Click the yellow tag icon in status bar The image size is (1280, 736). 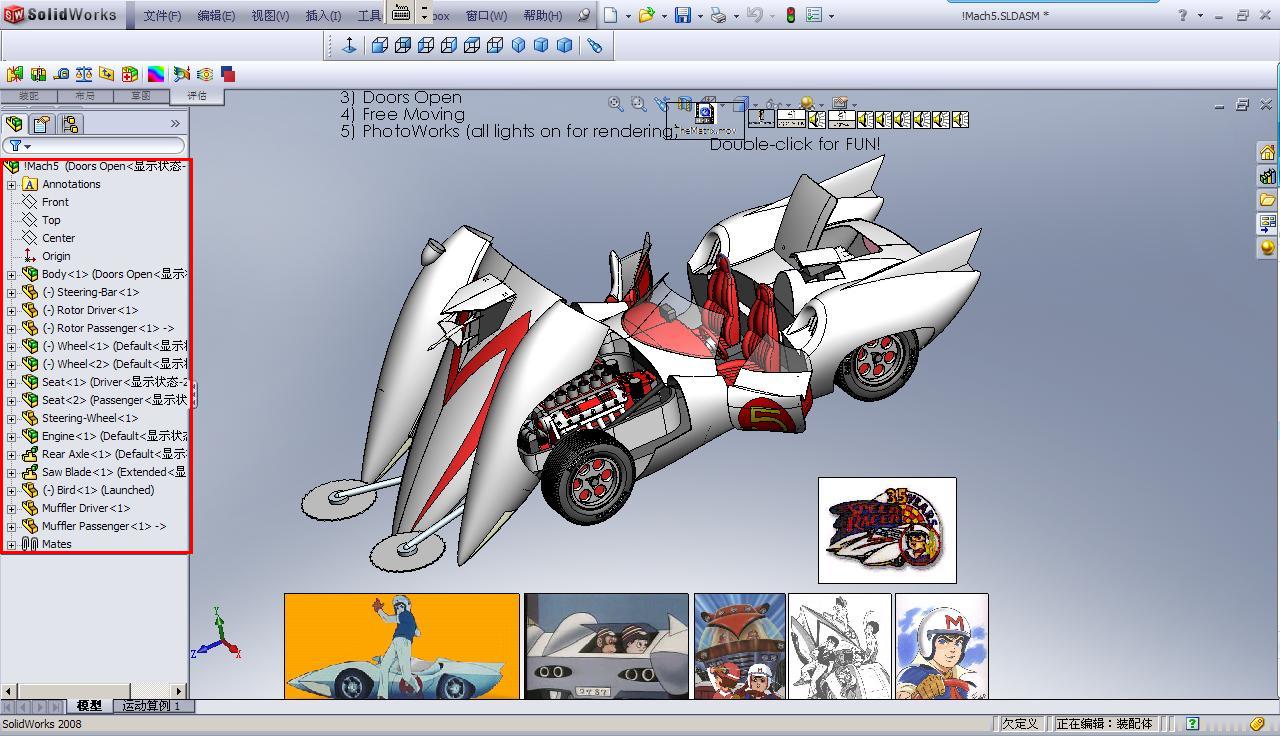tap(1257, 724)
